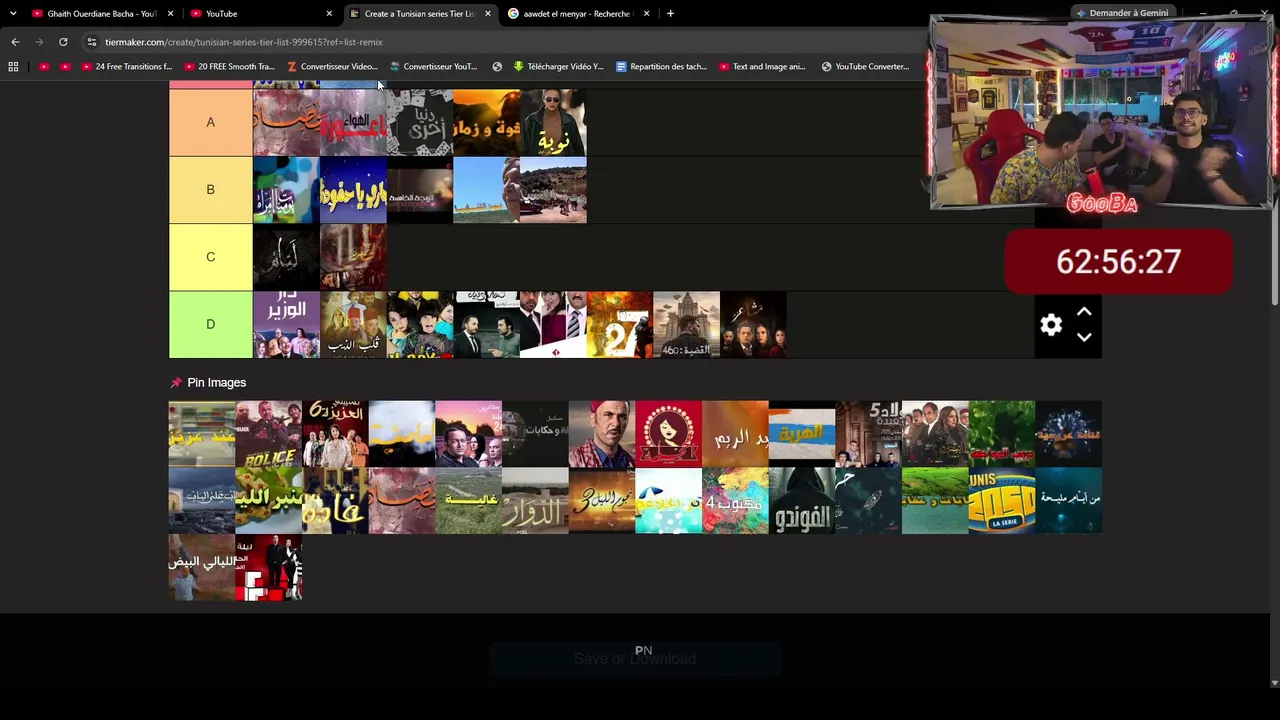
Task: Open the Convertisseur YouT... bookmark
Action: (434, 67)
